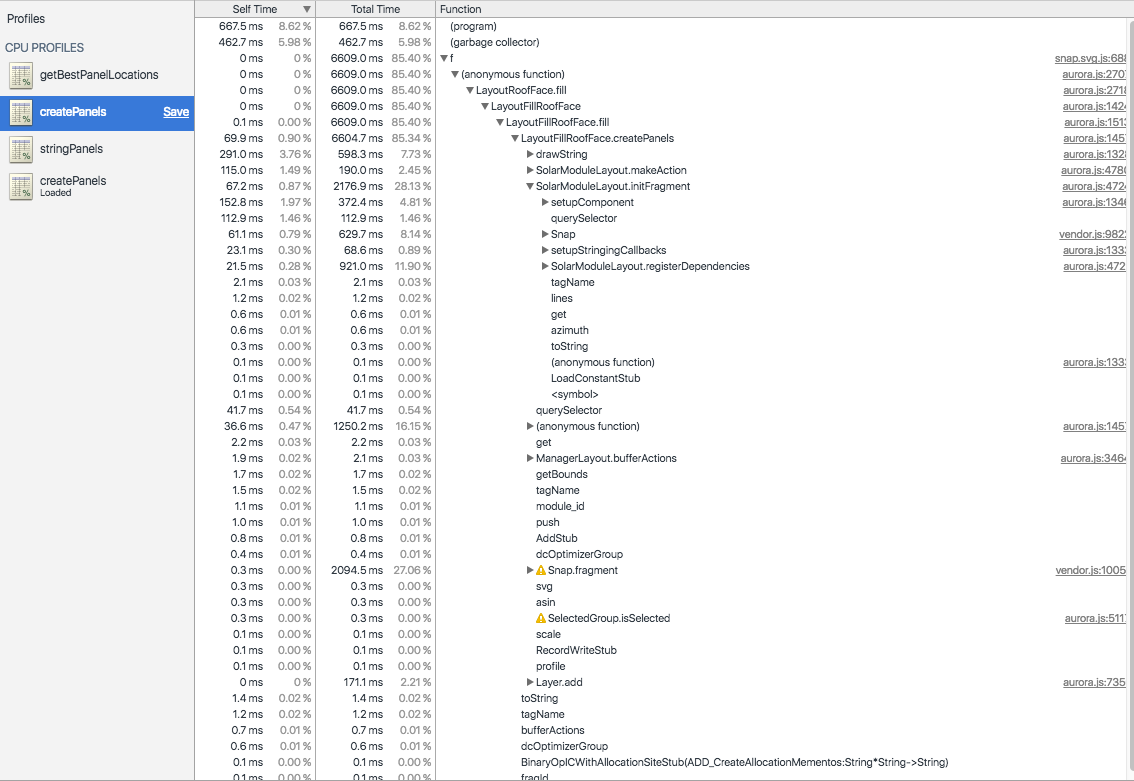Save the createPanels profile

coord(176,112)
